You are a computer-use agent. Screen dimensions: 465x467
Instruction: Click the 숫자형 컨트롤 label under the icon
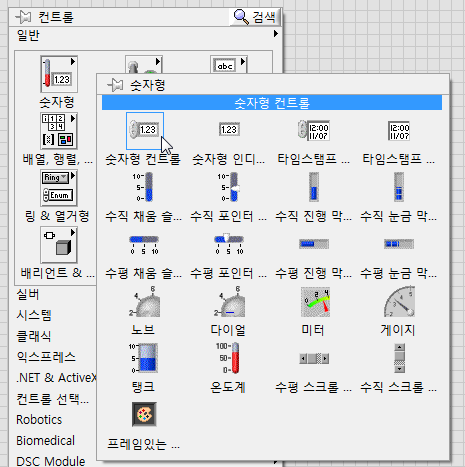pos(143,159)
